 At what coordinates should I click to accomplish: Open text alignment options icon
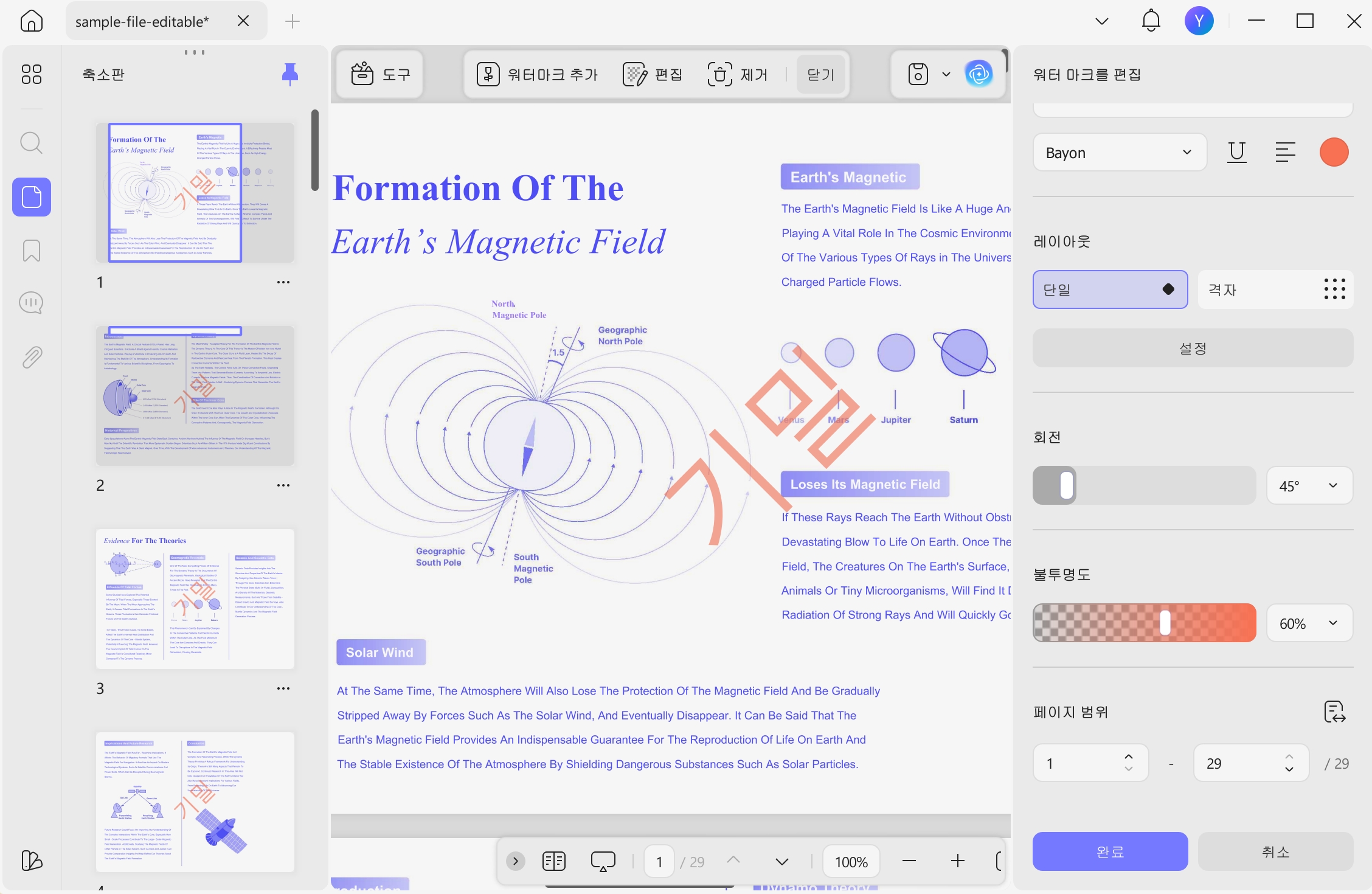click(1286, 153)
